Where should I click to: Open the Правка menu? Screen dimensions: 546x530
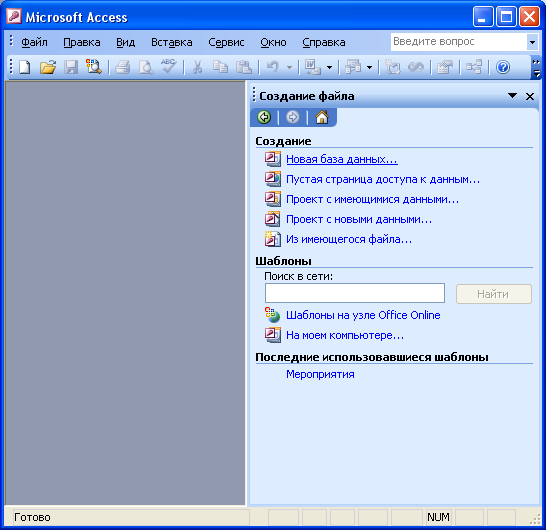pyautogui.click(x=82, y=42)
